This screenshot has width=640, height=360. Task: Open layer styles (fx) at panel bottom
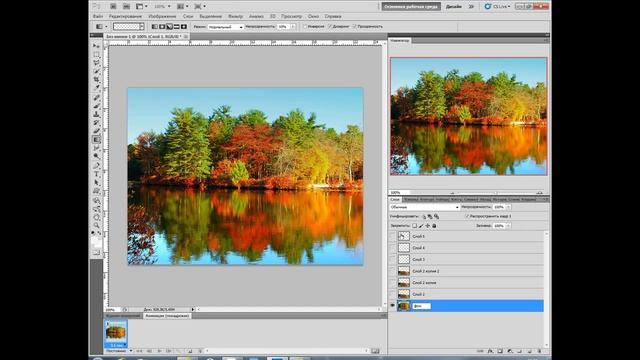pyautogui.click(x=490, y=351)
